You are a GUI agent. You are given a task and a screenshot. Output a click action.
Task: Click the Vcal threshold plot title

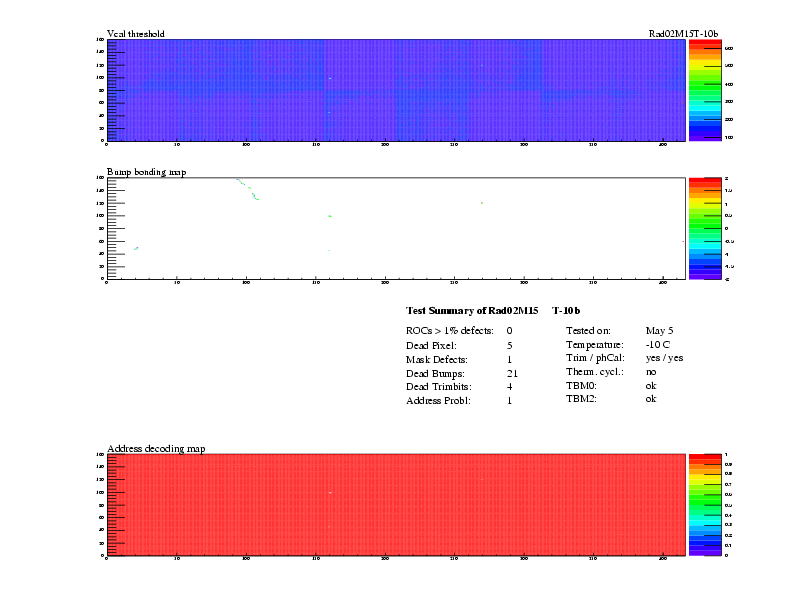[x=136, y=34]
